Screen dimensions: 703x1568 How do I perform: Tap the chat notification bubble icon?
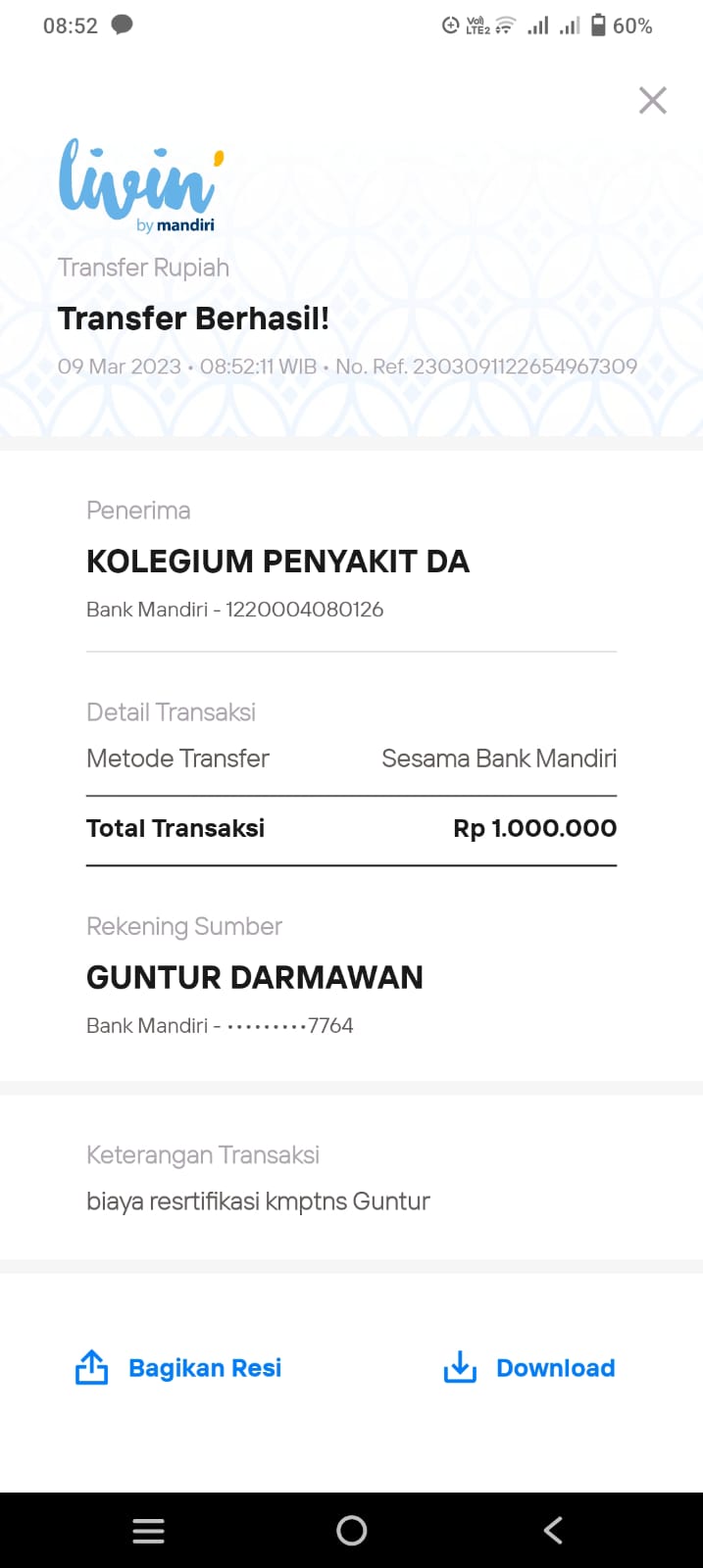[x=122, y=25]
